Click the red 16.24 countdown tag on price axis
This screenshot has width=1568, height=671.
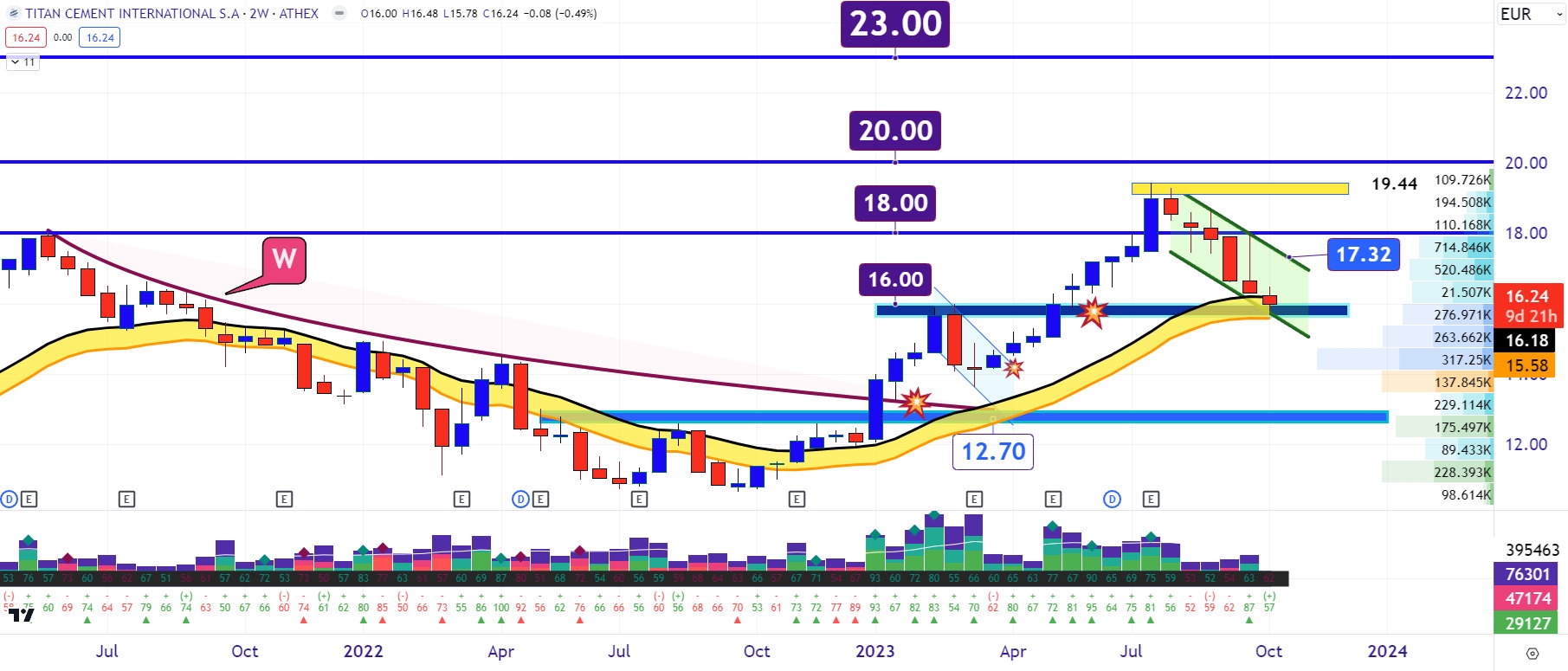point(1531,306)
